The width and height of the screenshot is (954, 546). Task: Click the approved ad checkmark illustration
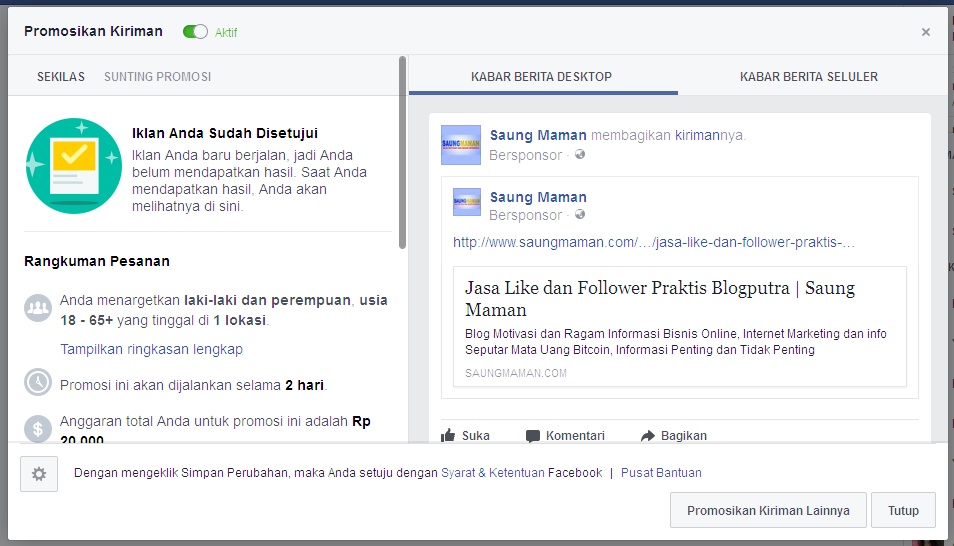point(74,166)
